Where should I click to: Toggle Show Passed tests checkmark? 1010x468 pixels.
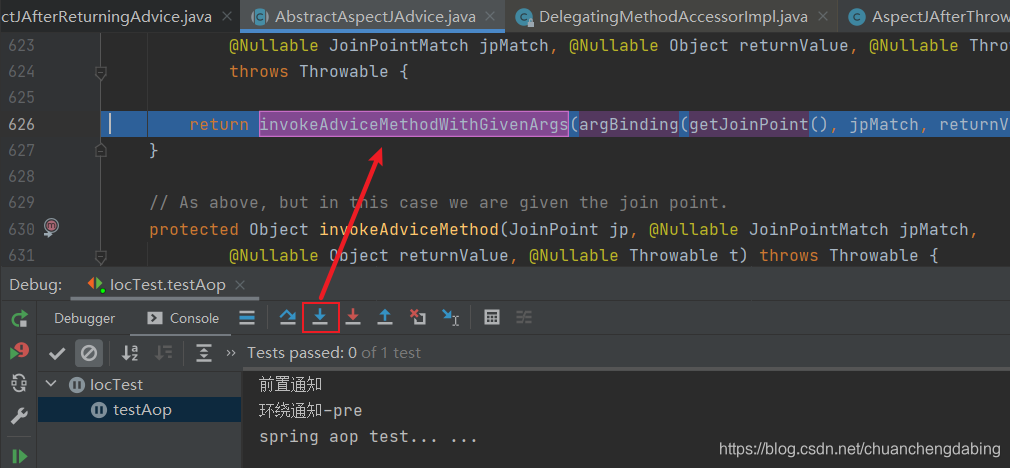57,353
